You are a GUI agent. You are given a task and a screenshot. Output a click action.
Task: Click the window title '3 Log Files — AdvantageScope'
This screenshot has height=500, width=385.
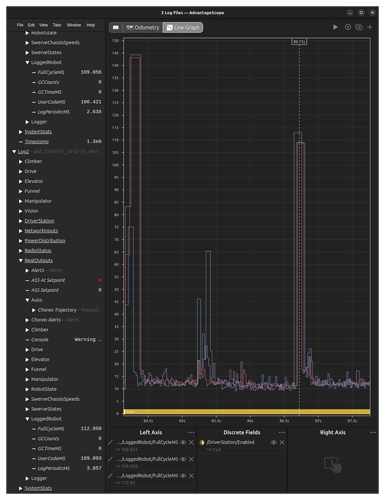(x=192, y=13)
